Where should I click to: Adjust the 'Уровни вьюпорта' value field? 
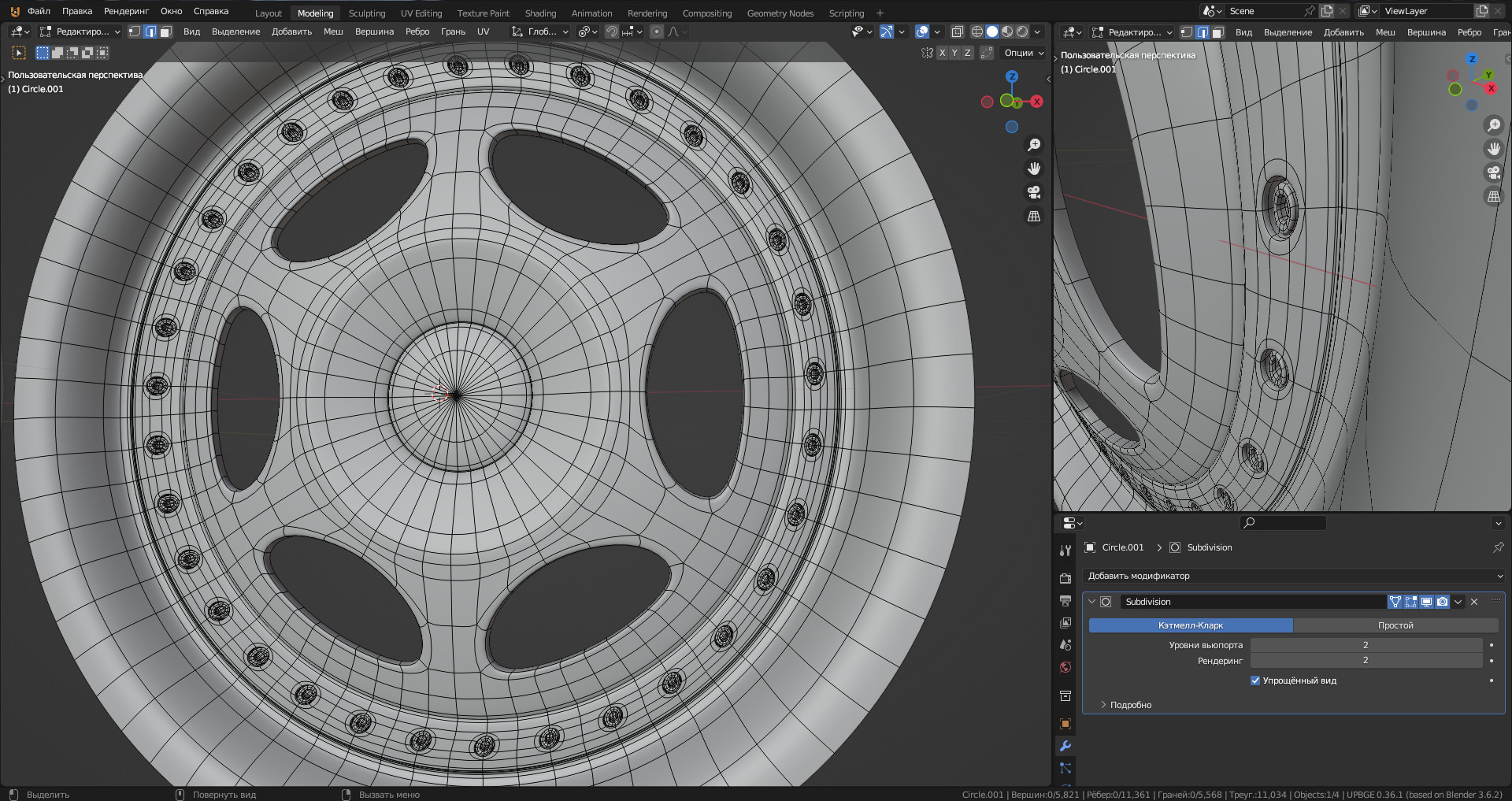[1366, 645]
